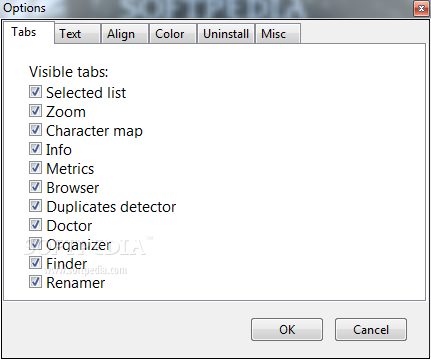
Task: Click the Cancel button
Action: click(371, 329)
